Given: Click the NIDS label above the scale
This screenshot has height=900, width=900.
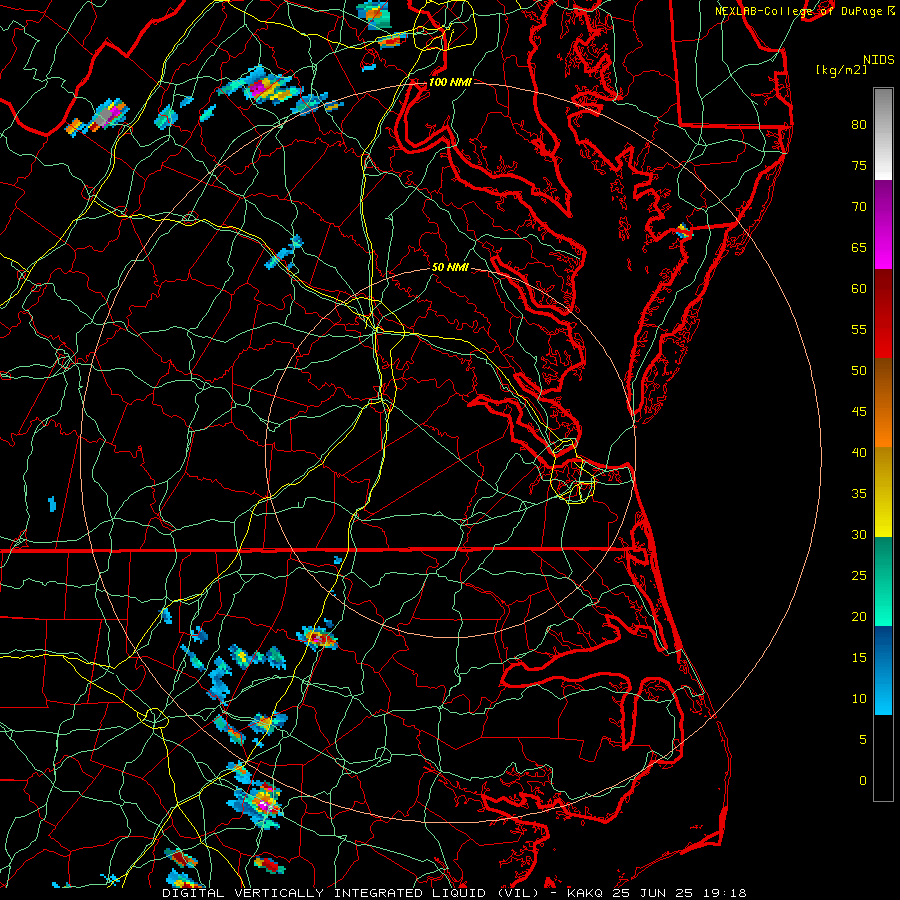Looking at the screenshot, I should click(878, 60).
